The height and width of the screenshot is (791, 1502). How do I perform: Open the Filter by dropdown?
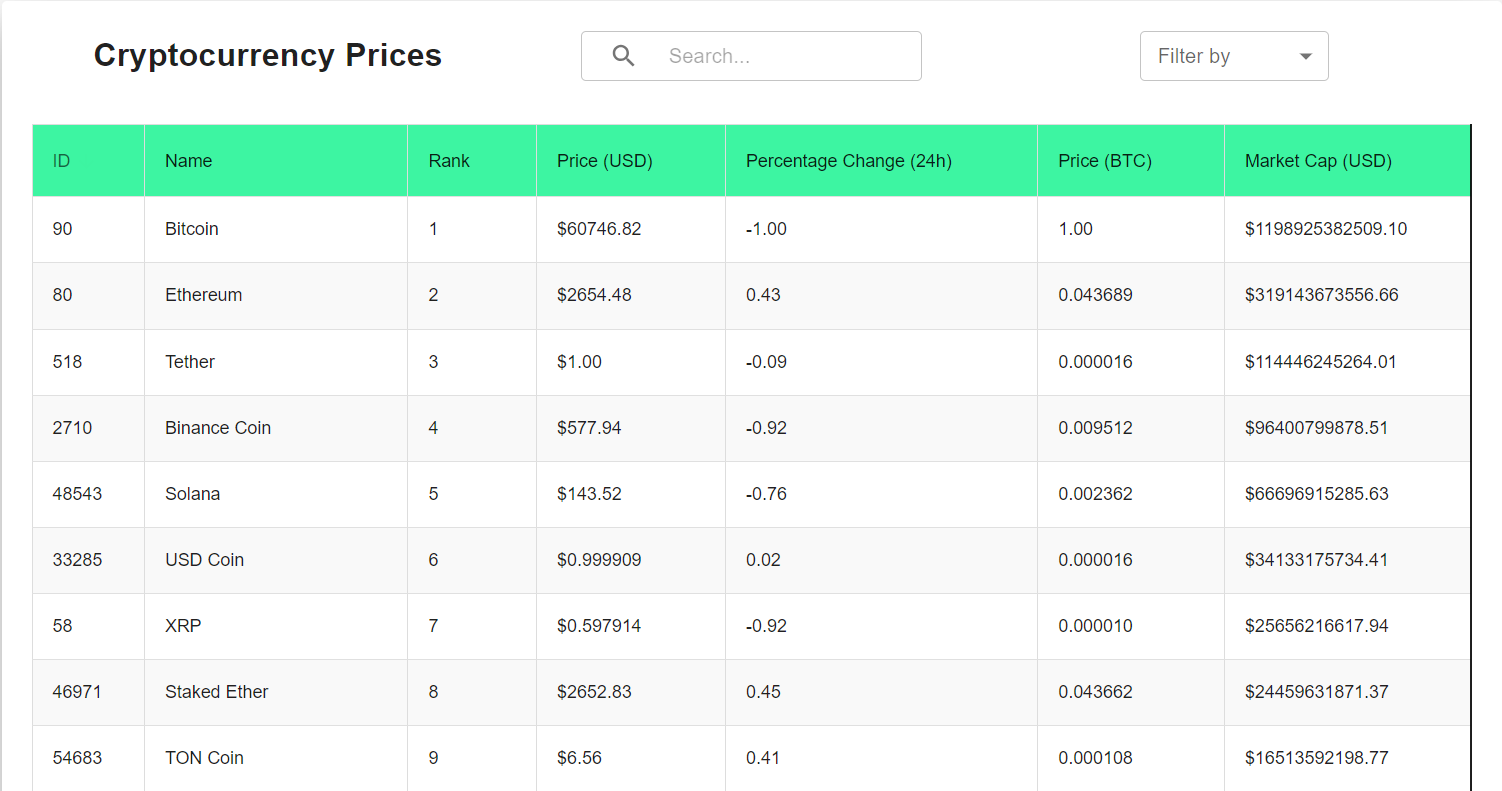(1234, 56)
